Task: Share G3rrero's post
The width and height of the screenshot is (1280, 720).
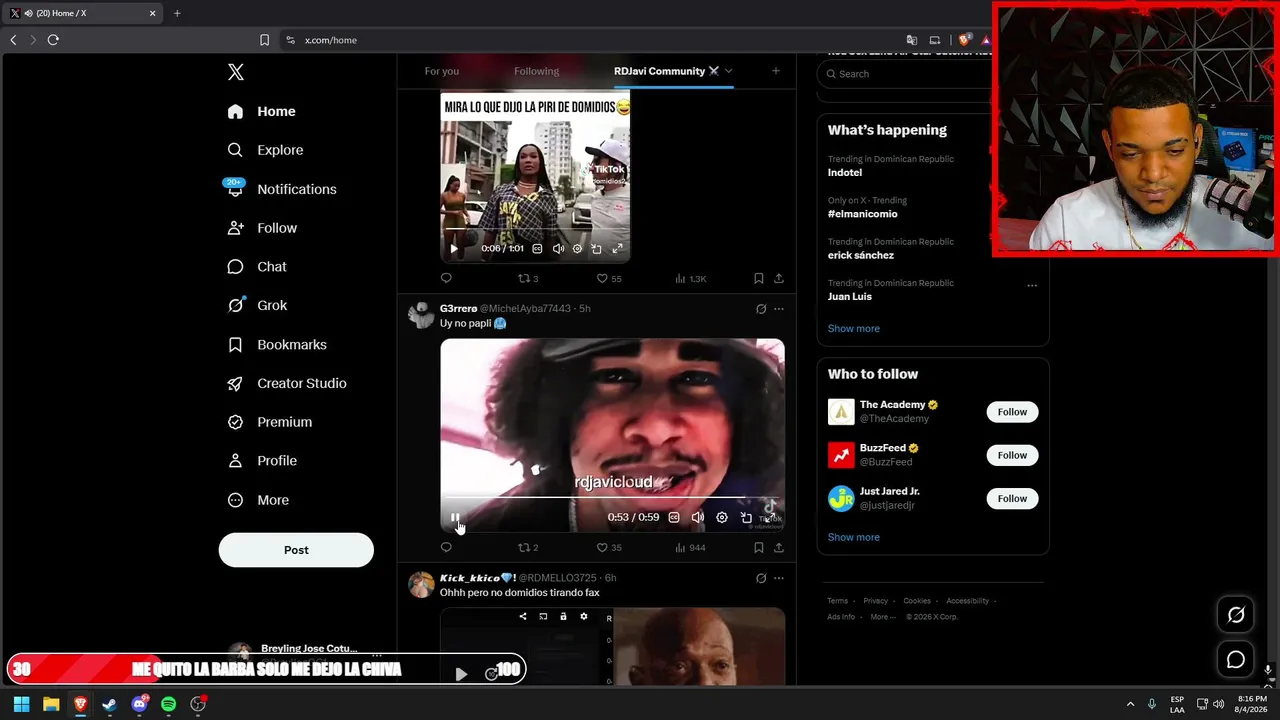Action: click(x=779, y=548)
